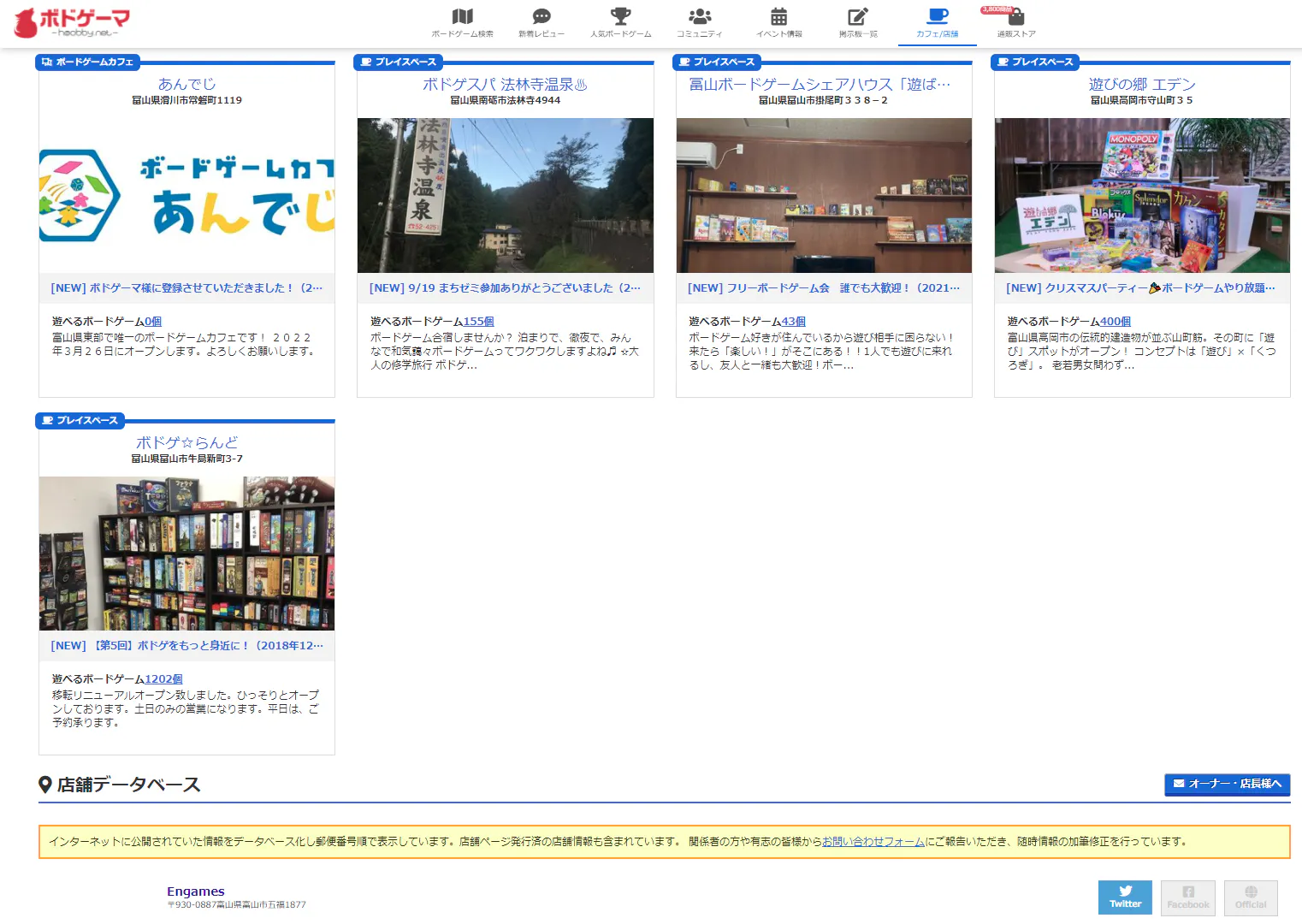Open the 1202個 playable games link
The image size is (1302, 924).
(163, 679)
